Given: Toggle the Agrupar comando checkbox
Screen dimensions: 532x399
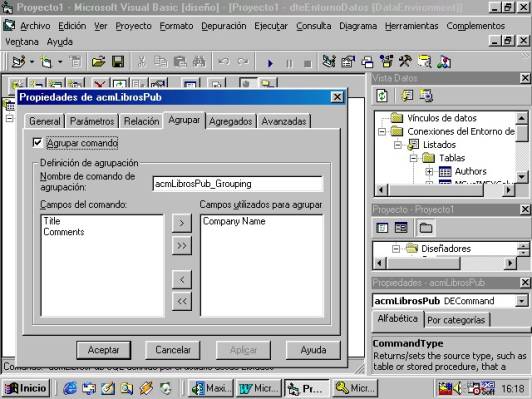Looking at the screenshot, I should tap(37, 142).
